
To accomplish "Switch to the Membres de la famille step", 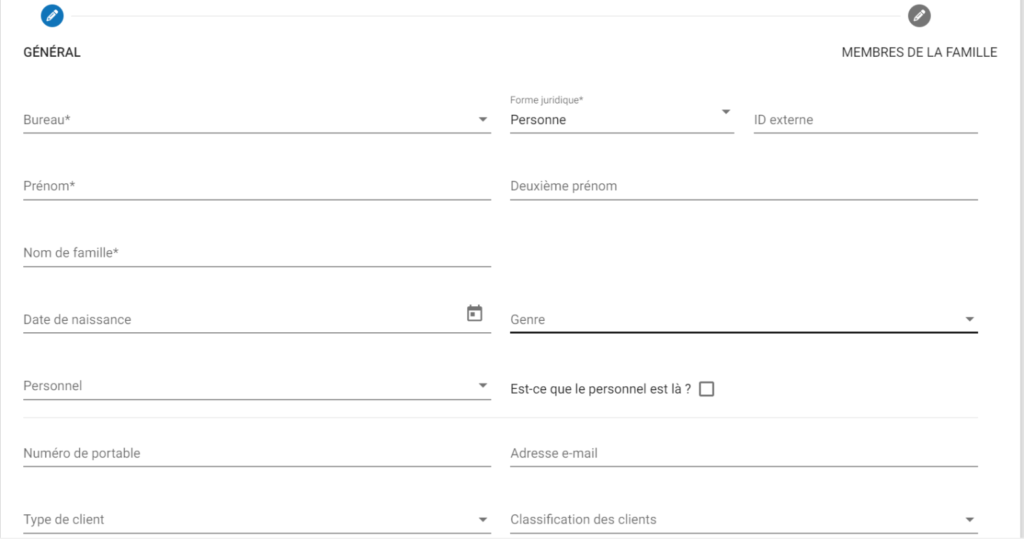I will (x=919, y=52).
